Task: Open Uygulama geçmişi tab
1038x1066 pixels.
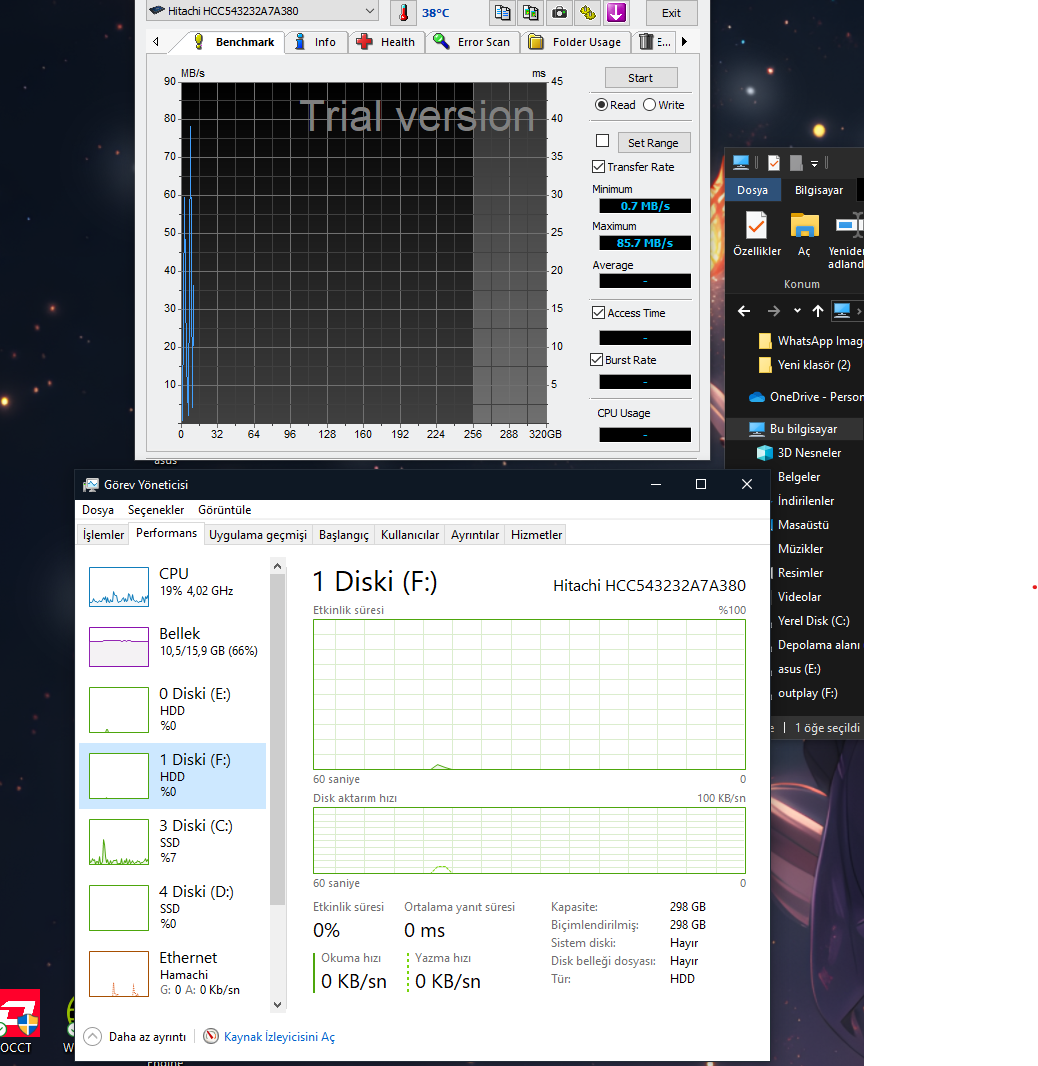Action: (258, 535)
